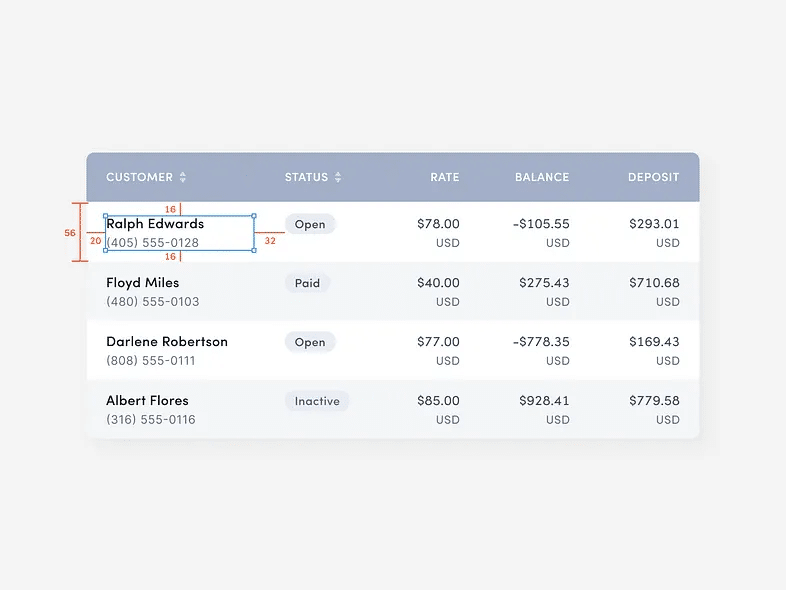
Task: Click the $710.68 deposit value
Action: [654, 283]
